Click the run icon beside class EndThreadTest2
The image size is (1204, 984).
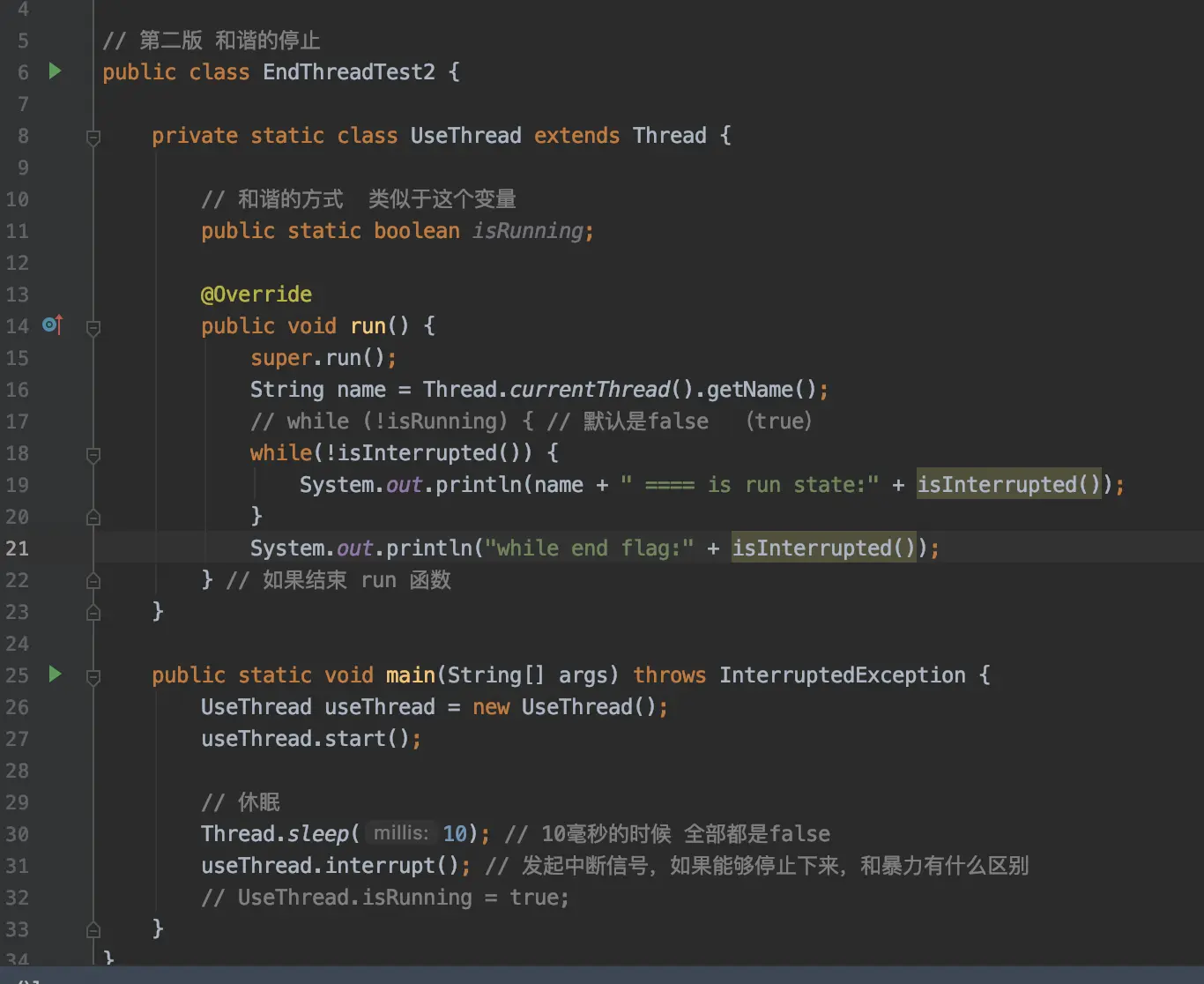point(55,71)
